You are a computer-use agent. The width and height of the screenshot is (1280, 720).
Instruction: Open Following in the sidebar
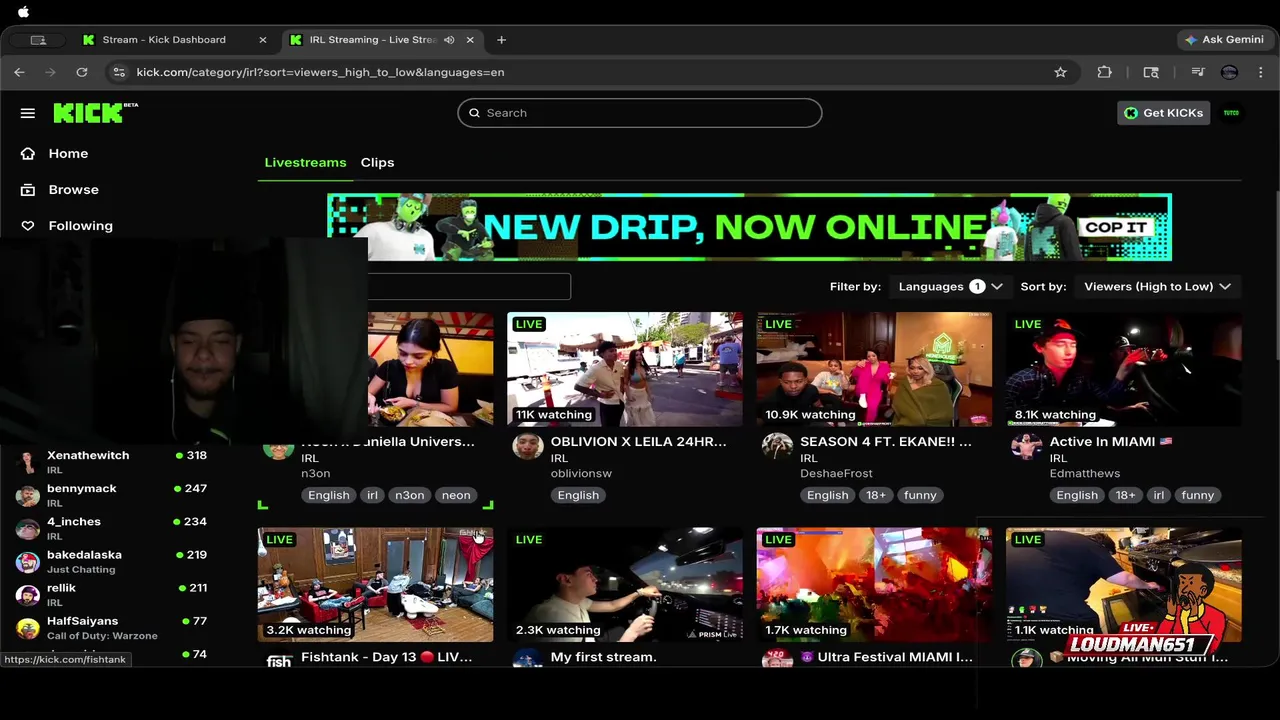click(80, 225)
